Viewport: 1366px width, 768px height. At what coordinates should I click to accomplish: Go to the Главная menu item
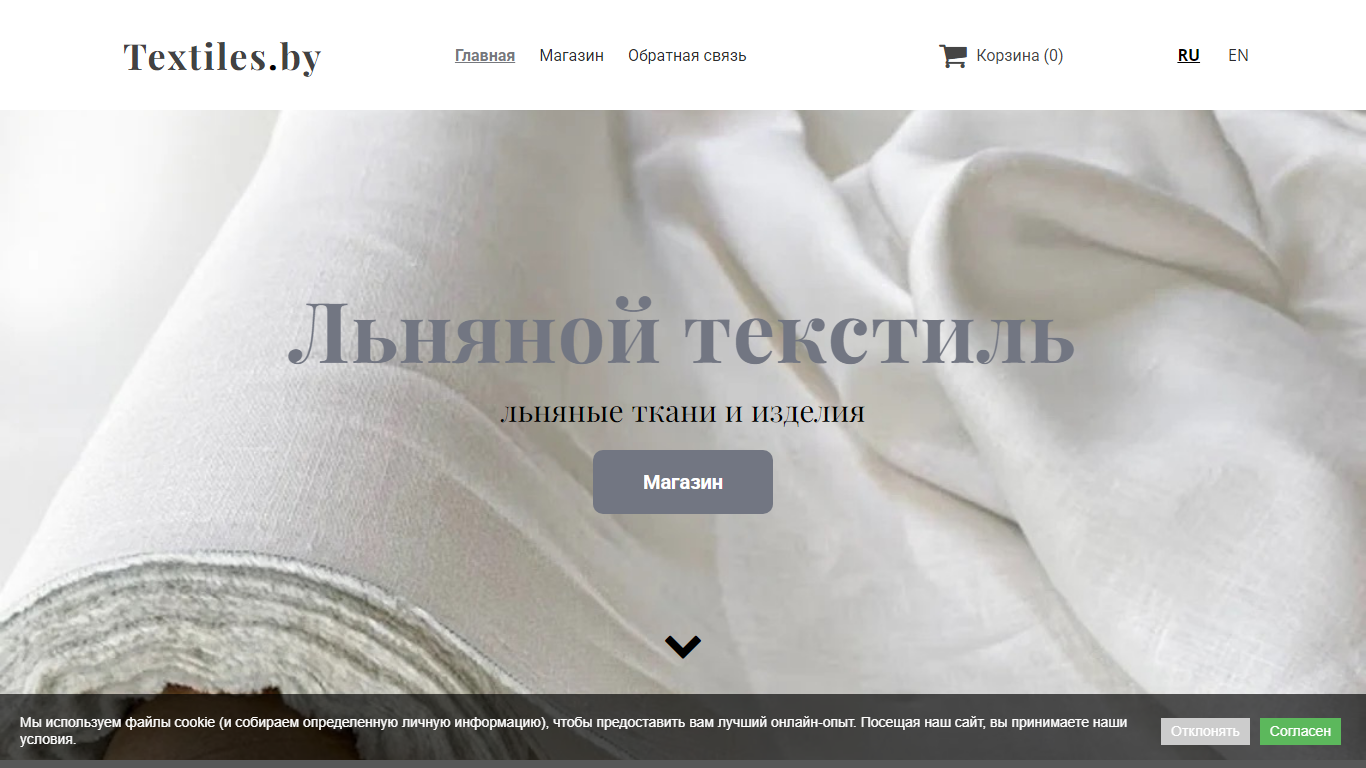485,56
